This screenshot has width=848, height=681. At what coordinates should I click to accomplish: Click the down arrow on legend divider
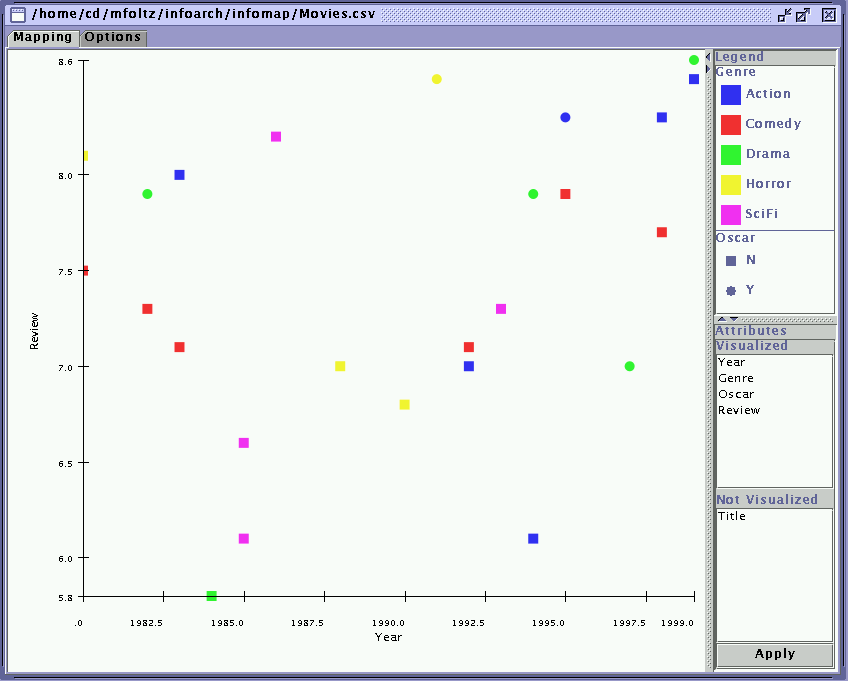[734, 319]
